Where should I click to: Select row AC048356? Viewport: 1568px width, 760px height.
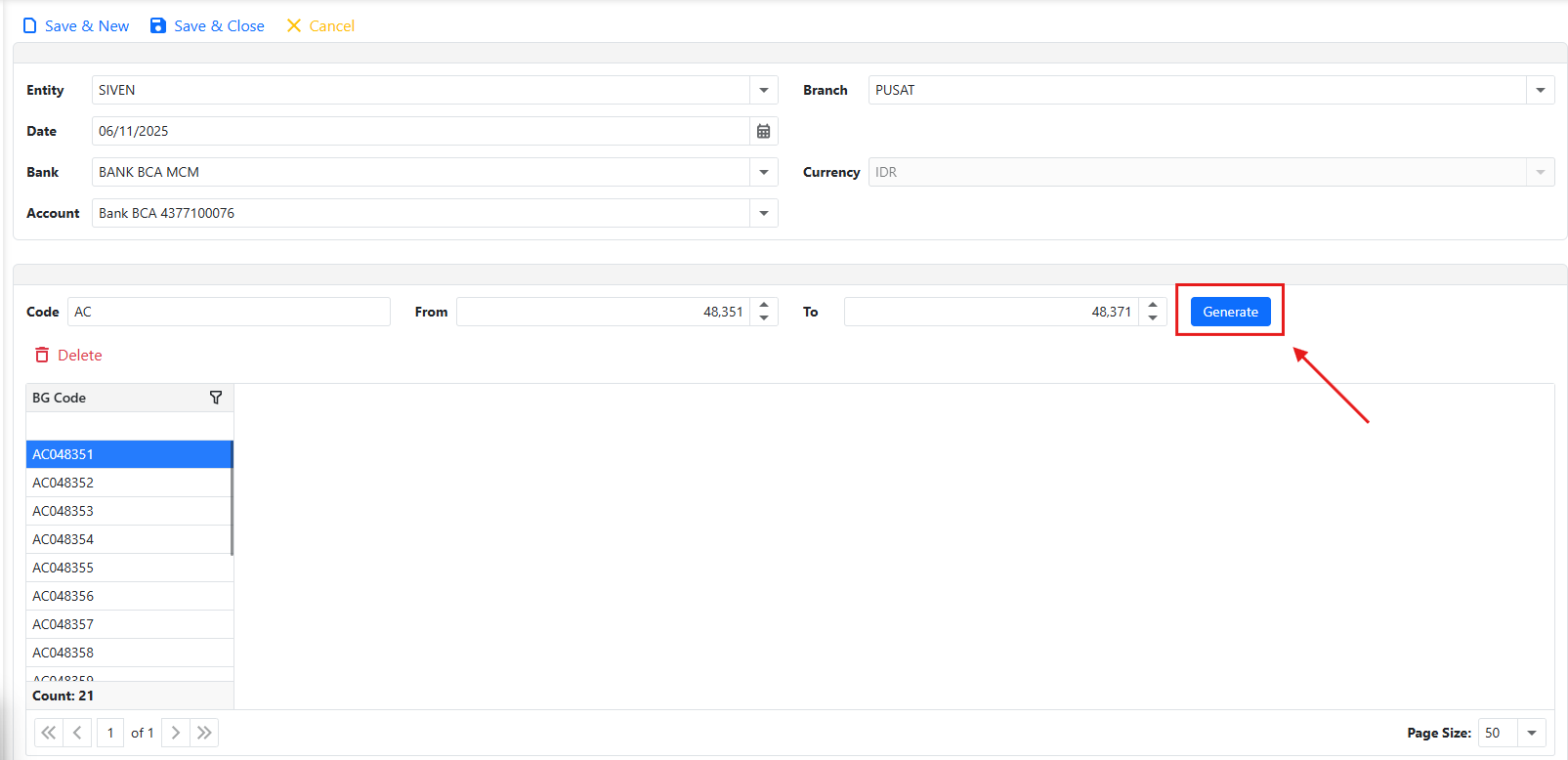(129, 596)
